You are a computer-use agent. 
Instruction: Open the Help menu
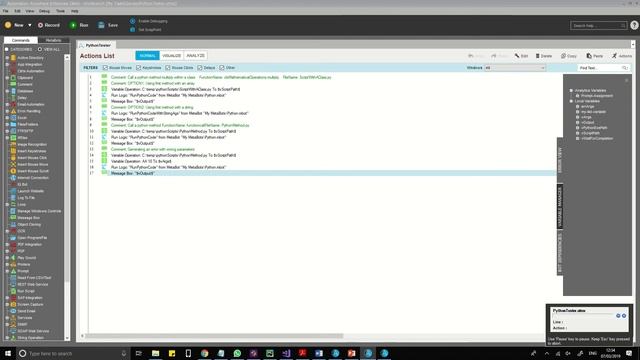click(75, 11)
